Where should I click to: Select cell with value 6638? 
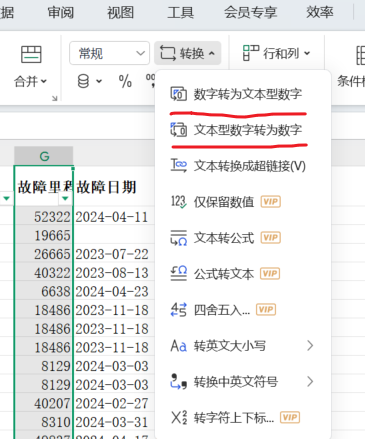44,292
